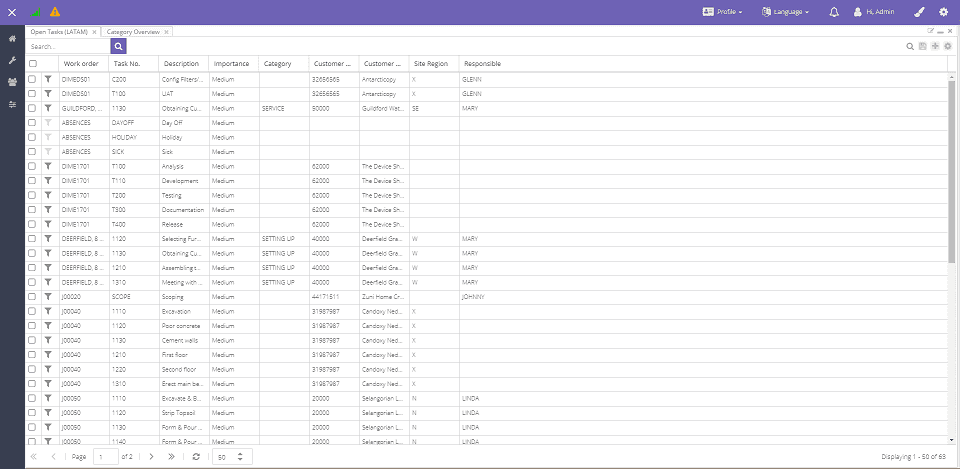Click the grid configuration gear icon
The width and height of the screenshot is (960, 469).
pos(948,47)
